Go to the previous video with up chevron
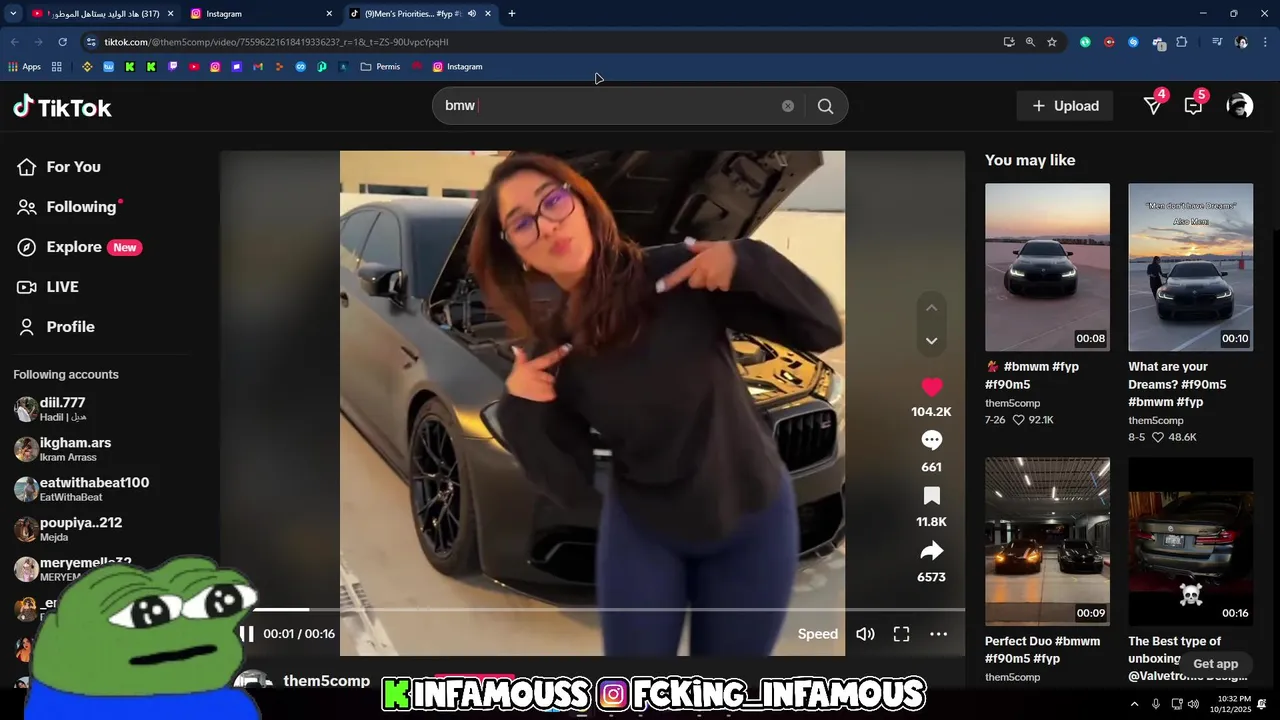The image size is (1280, 720). click(x=931, y=308)
